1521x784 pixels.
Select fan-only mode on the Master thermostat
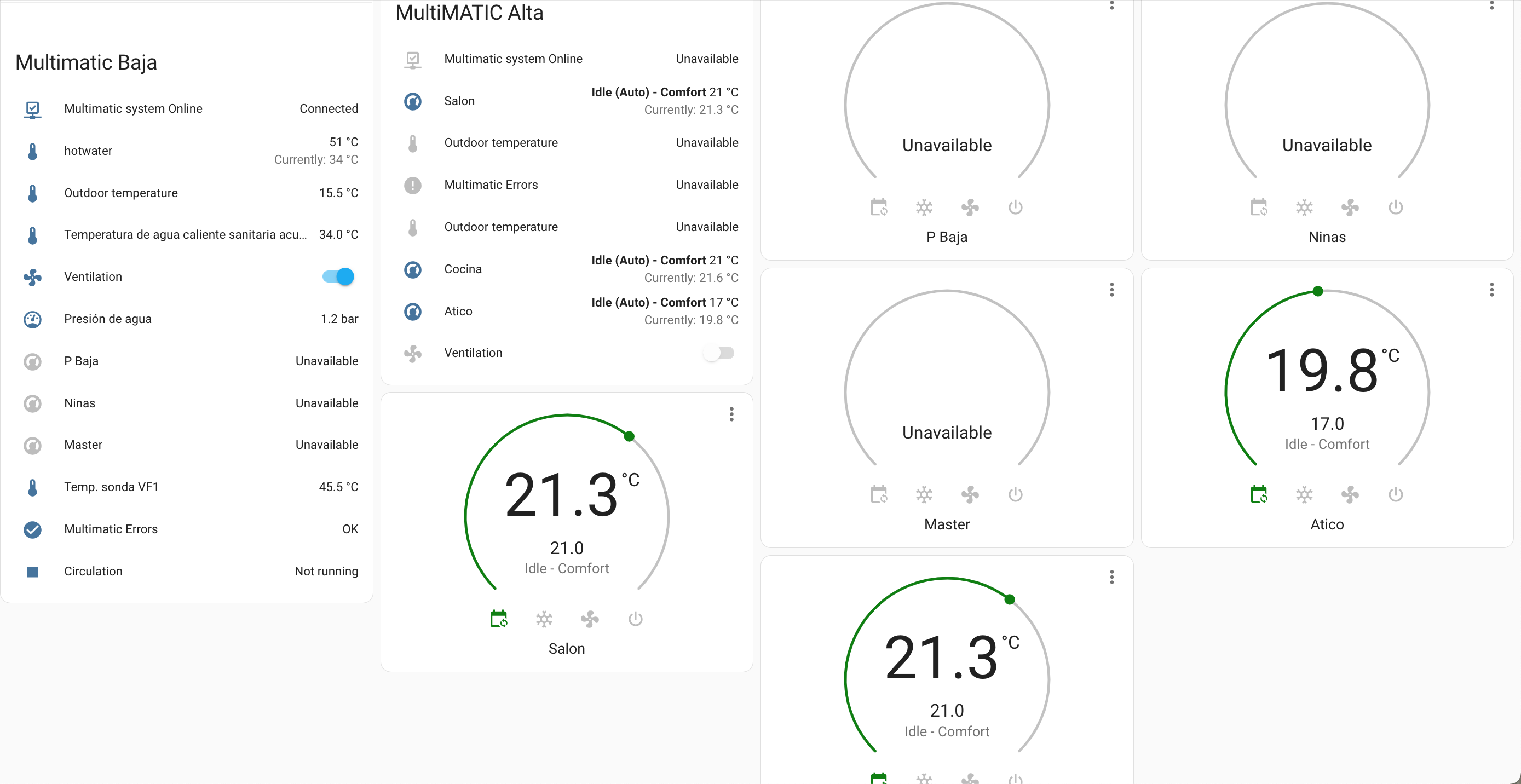pos(969,494)
